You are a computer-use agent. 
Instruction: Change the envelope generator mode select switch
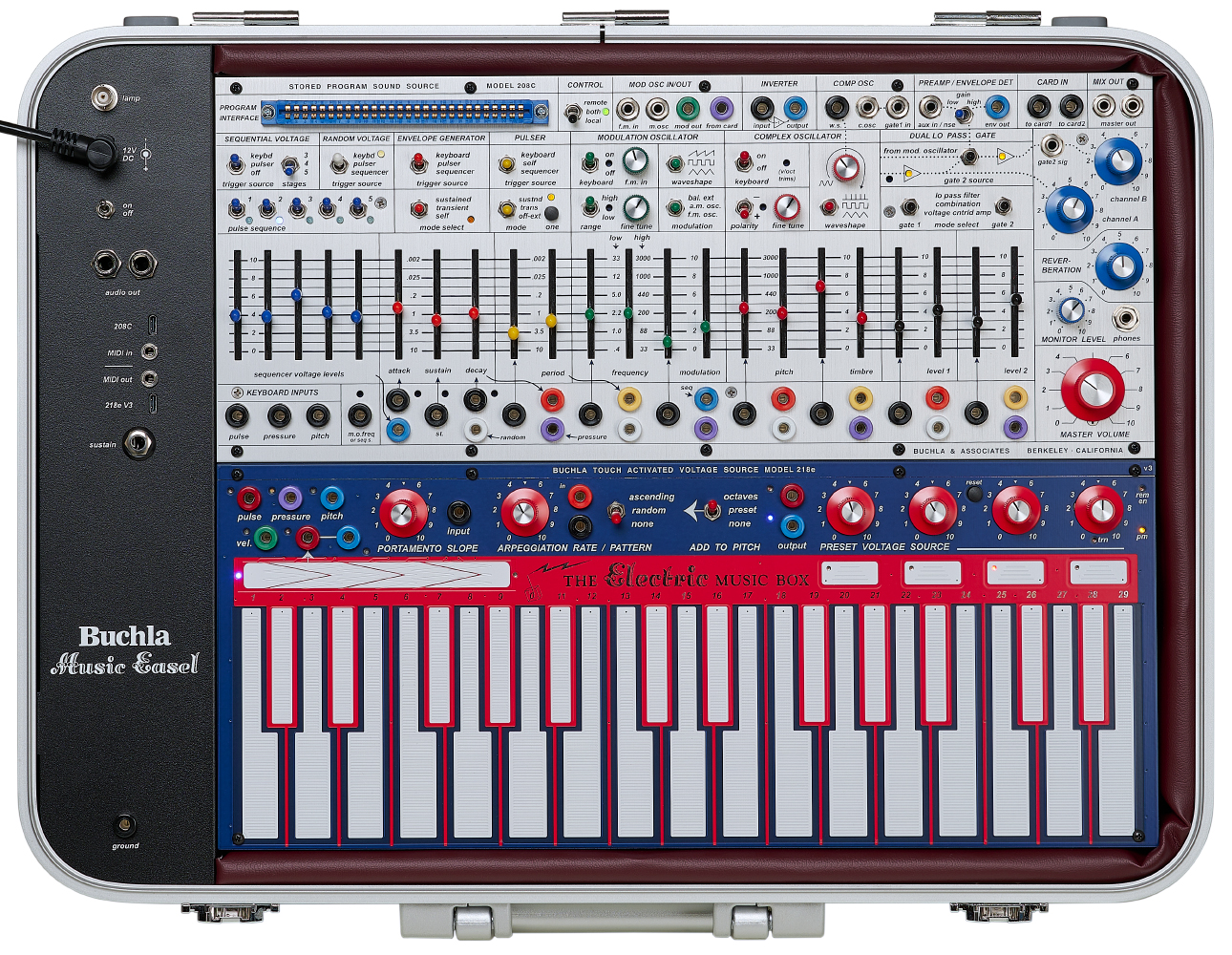[x=418, y=208]
